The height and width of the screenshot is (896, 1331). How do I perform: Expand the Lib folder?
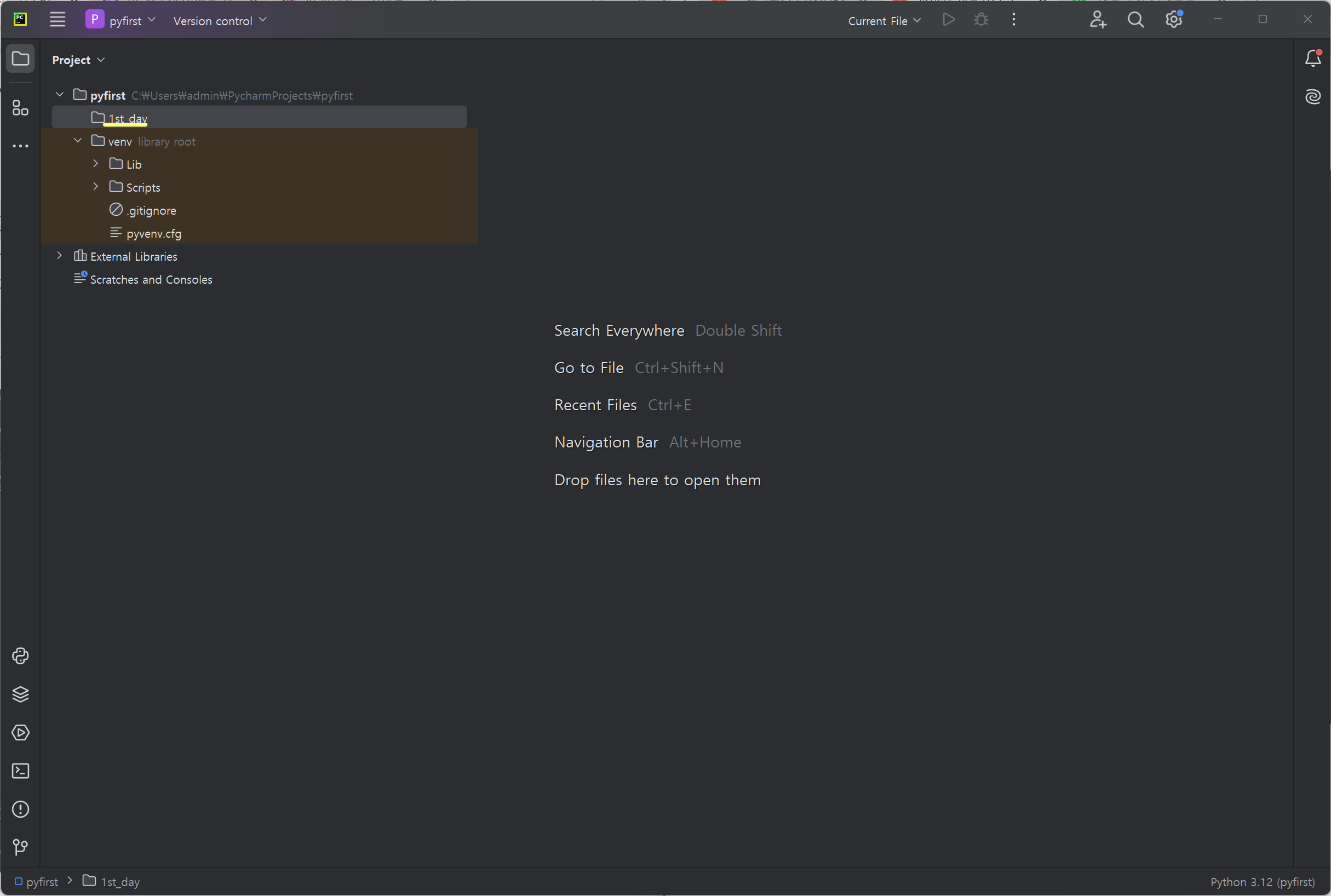click(x=95, y=163)
